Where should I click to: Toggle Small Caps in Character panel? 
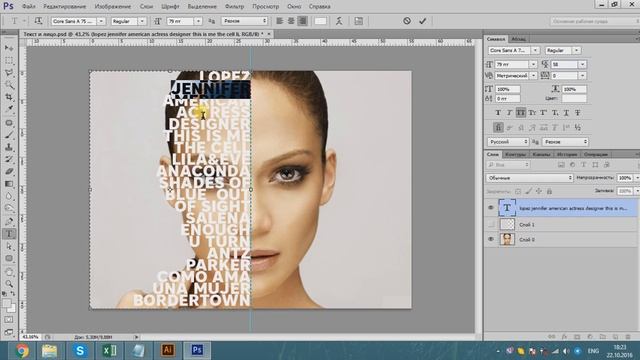pos(532,113)
